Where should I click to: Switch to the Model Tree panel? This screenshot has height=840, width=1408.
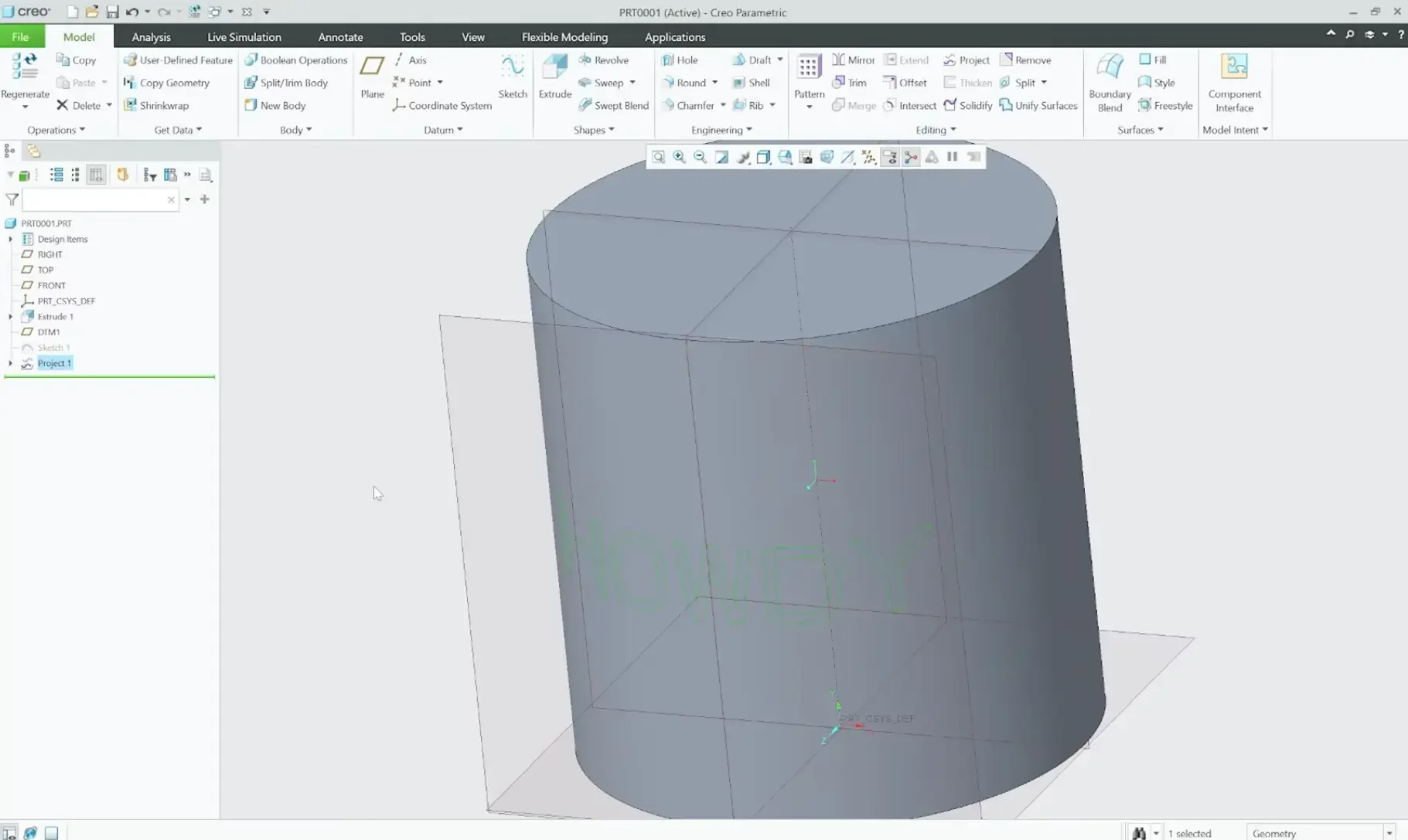(9, 151)
